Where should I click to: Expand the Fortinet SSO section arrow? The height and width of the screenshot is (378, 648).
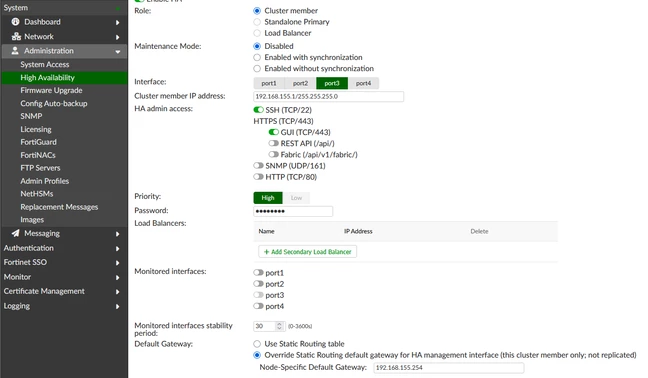(x=117, y=263)
